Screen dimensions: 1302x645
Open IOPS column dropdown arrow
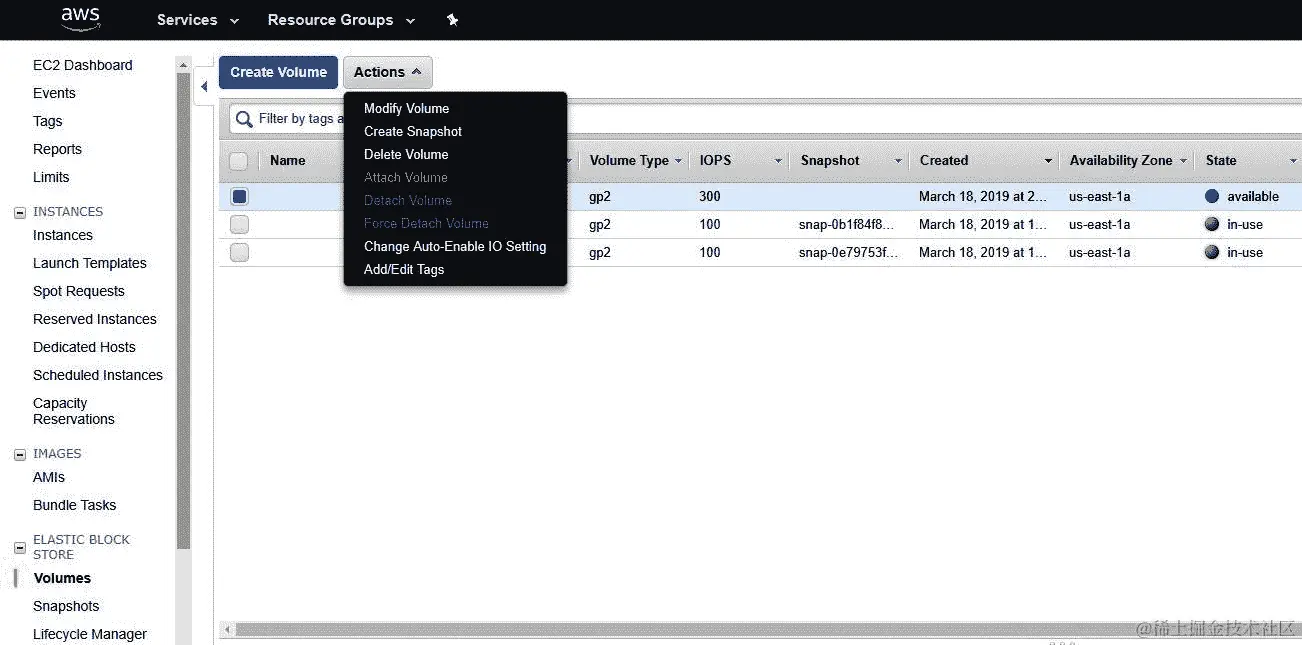click(x=778, y=161)
